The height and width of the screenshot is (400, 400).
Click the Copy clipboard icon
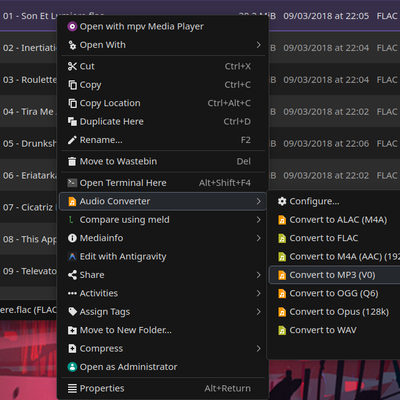72,85
